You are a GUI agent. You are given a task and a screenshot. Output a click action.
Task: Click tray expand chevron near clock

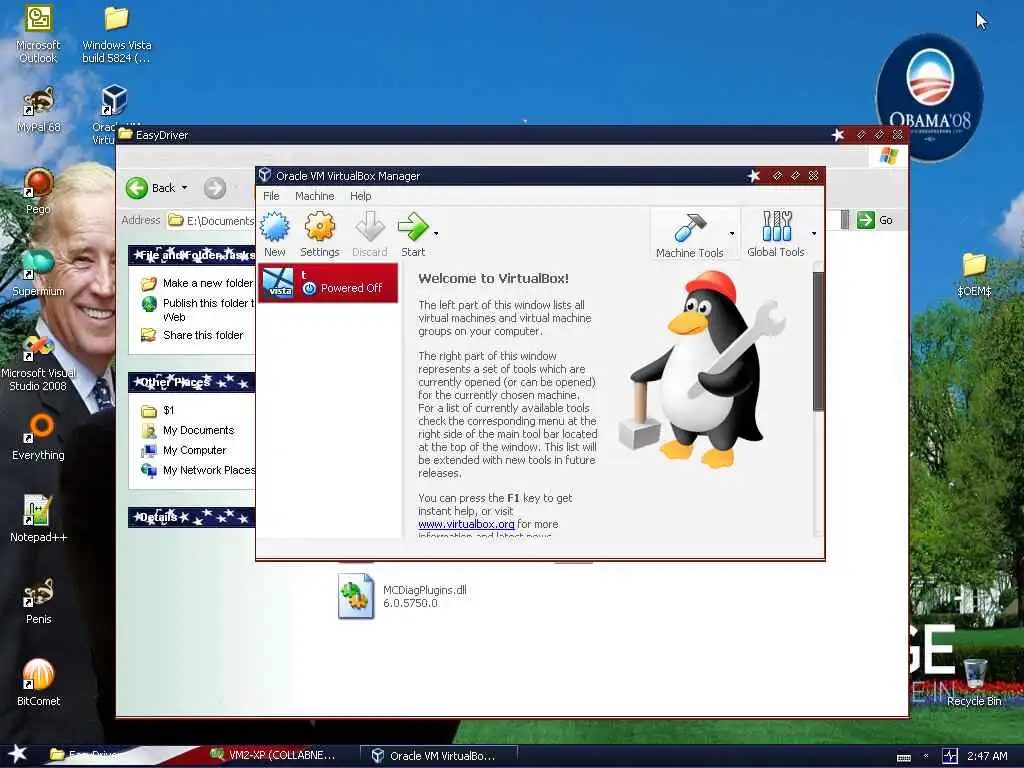pos(926,756)
